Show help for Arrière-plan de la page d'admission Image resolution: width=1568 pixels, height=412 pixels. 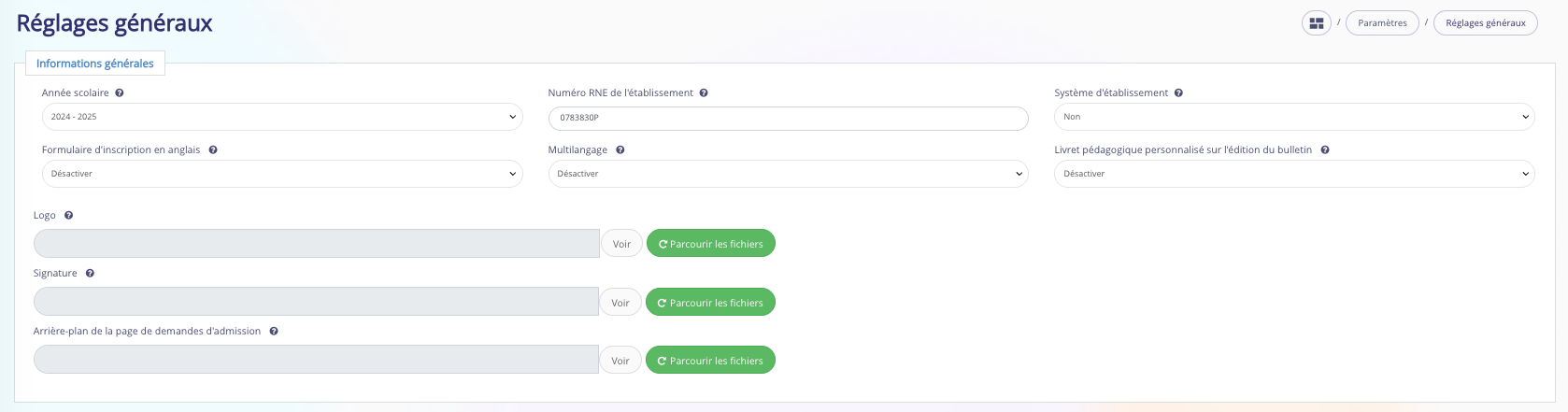click(x=274, y=332)
